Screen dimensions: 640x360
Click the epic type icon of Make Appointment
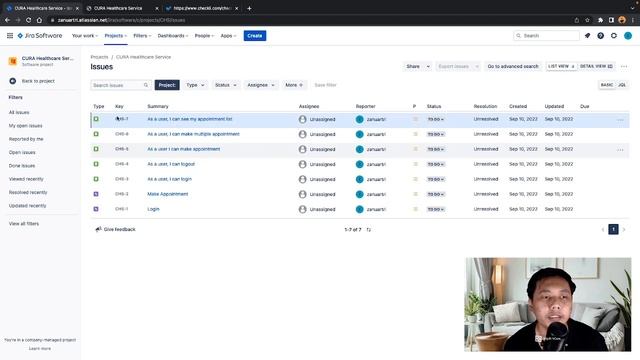coord(96,194)
